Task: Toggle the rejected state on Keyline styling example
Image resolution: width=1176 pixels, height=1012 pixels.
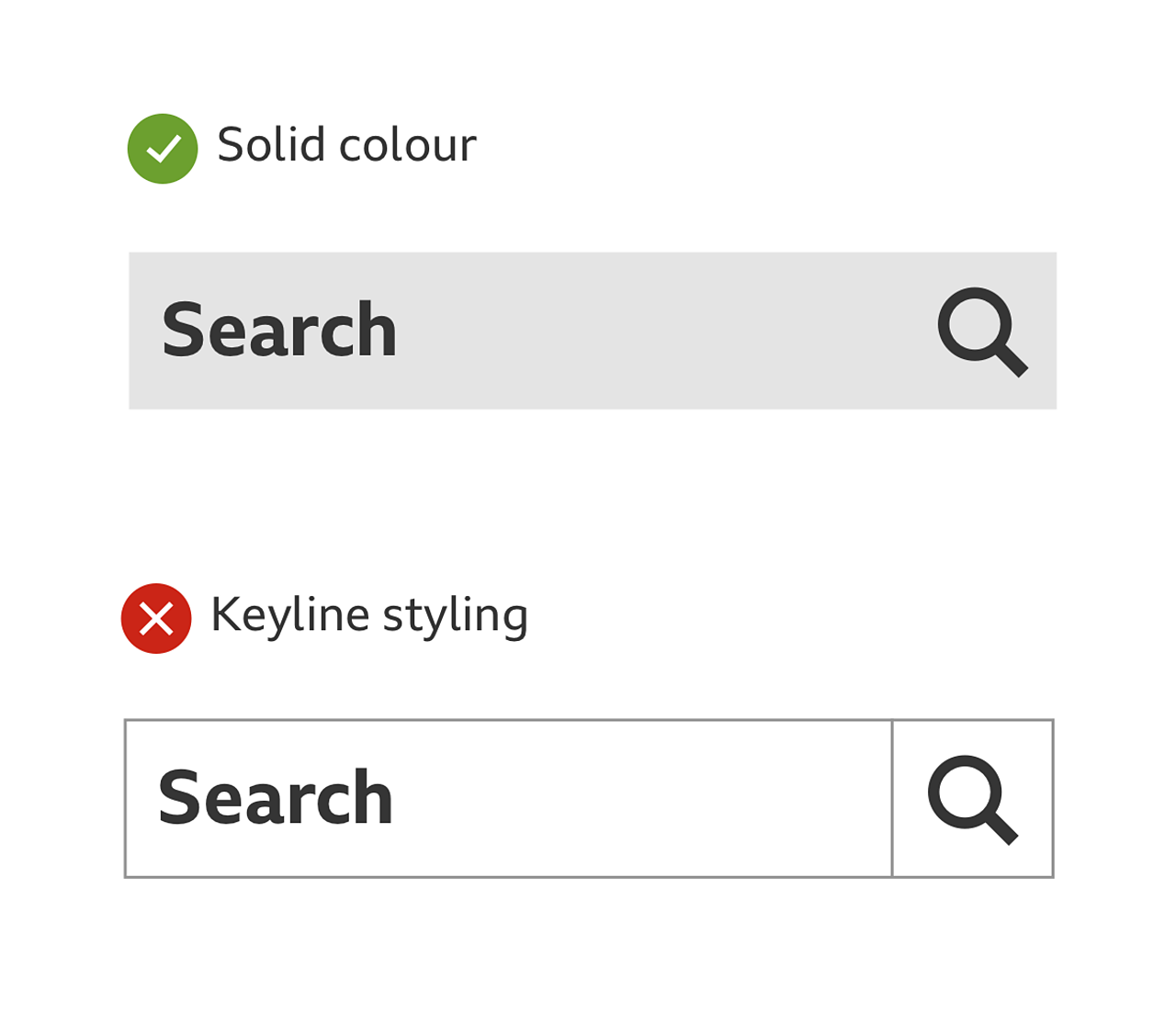Action: (156, 618)
